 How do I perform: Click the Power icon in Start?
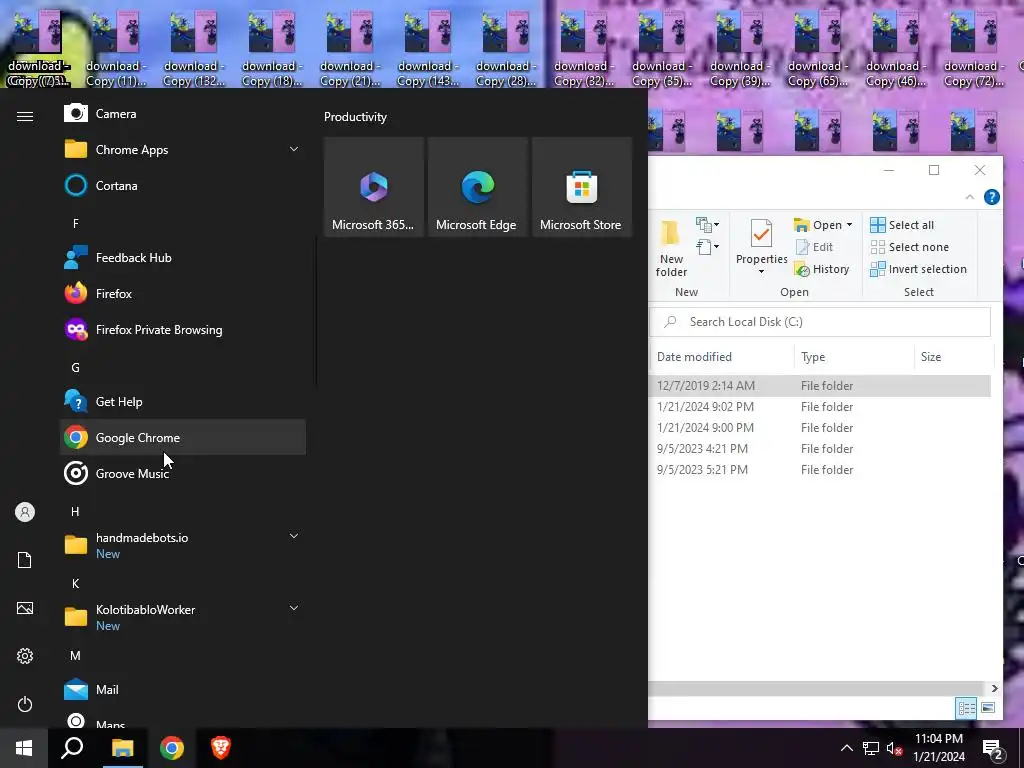tap(25, 705)
